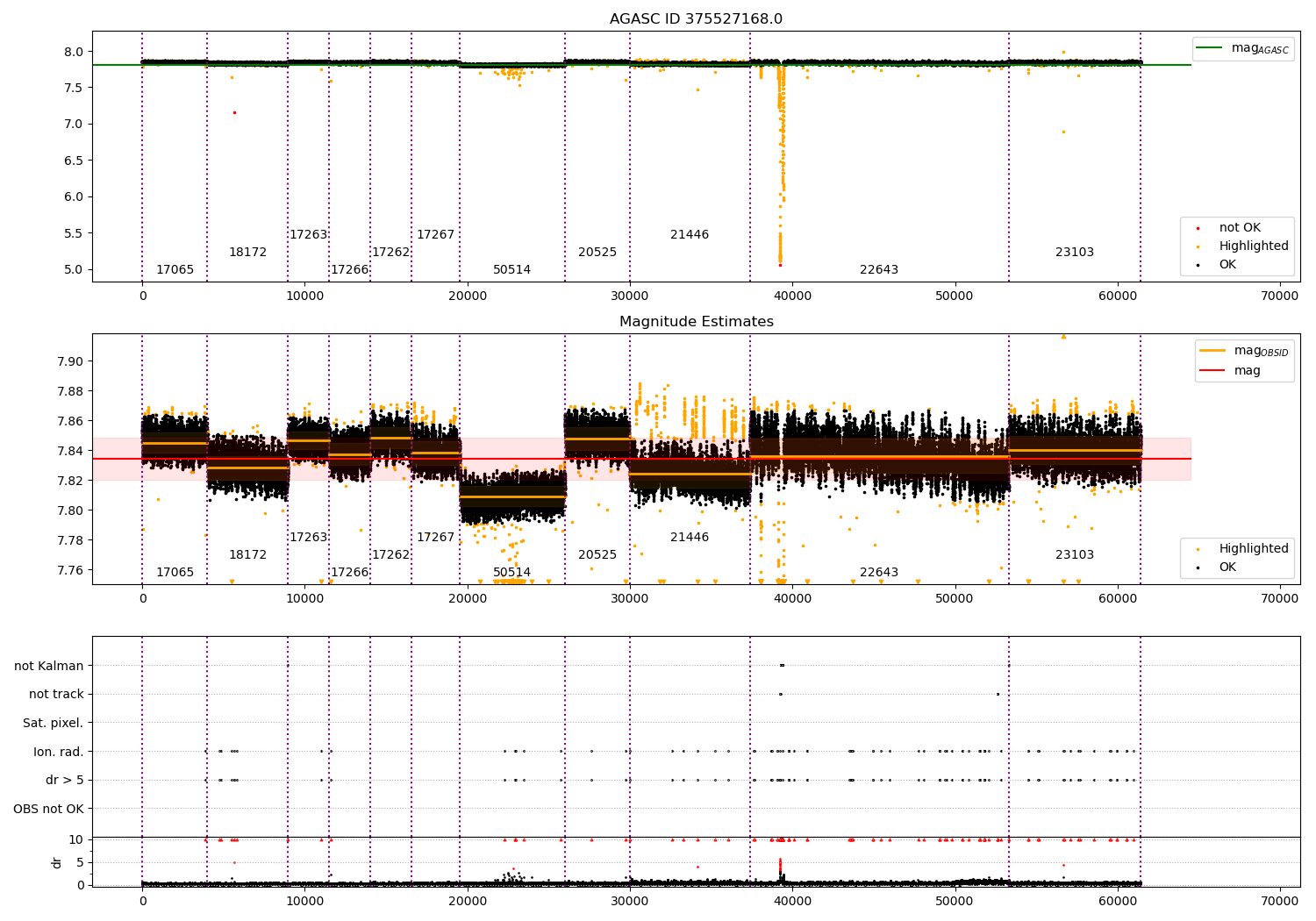The image size is (1316, 921).
Task: Click obsid label 18172 in the top plot
Action: pyautogui.click(x=247, y=253)
